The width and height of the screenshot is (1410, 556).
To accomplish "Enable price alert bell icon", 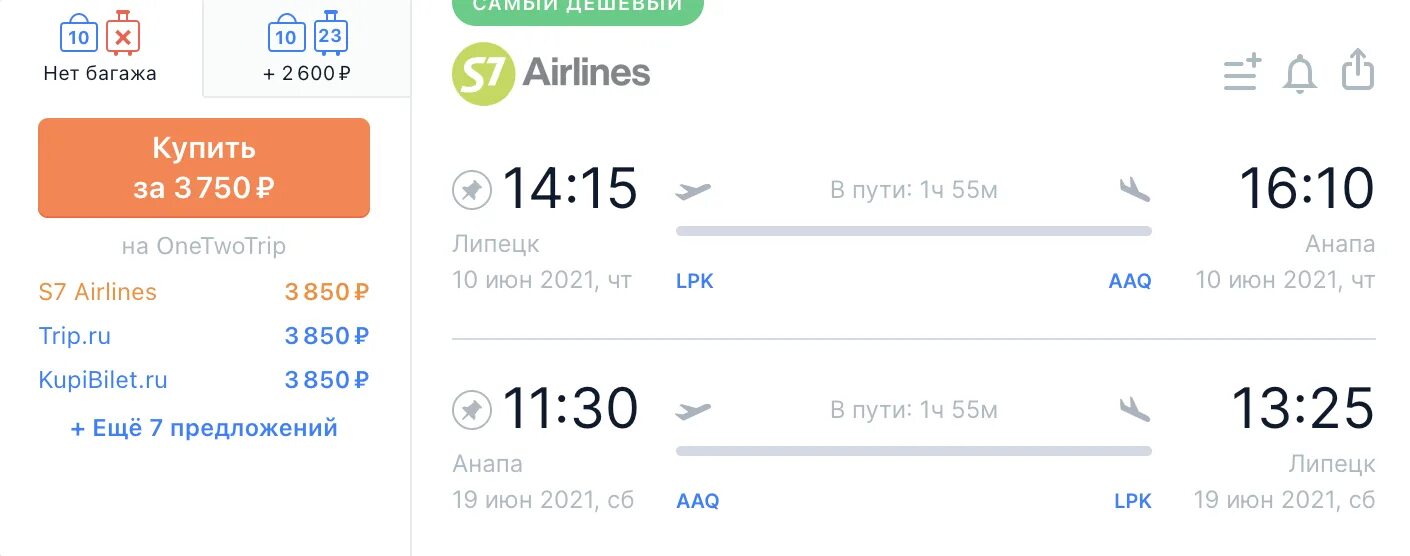I will [x=1300, y=75].
